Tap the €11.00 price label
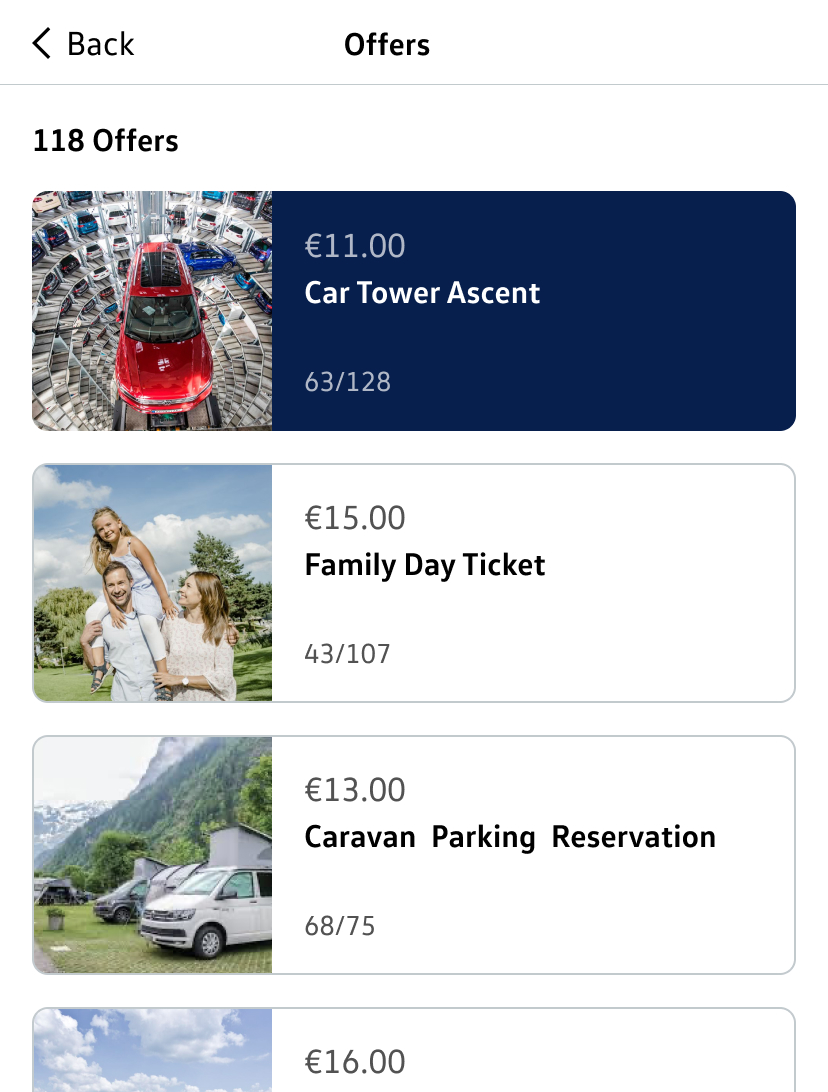The image size is (828, 1092). (355, 246)
